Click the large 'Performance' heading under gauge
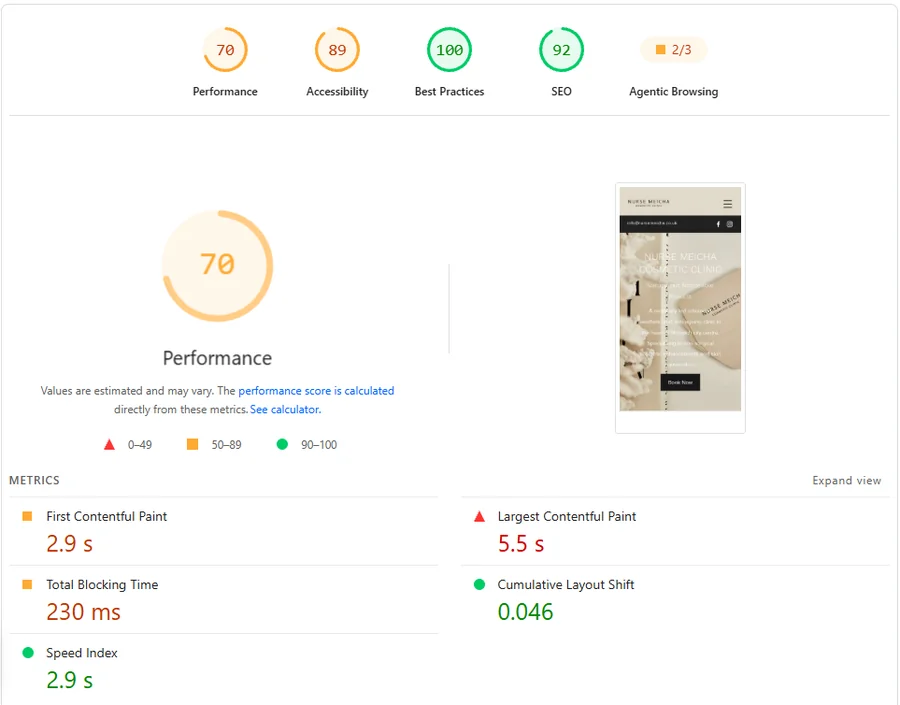 [218, 358]
